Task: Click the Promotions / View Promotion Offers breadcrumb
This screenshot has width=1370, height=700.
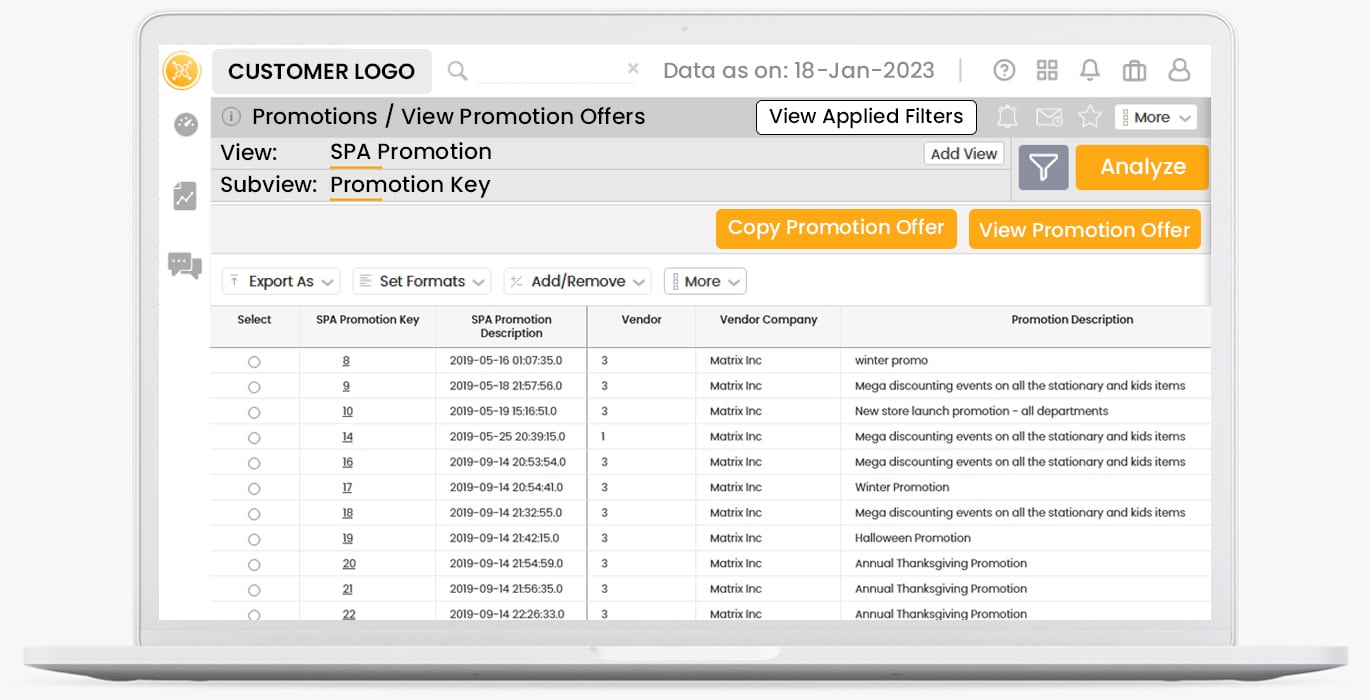Action: [449, 117]
